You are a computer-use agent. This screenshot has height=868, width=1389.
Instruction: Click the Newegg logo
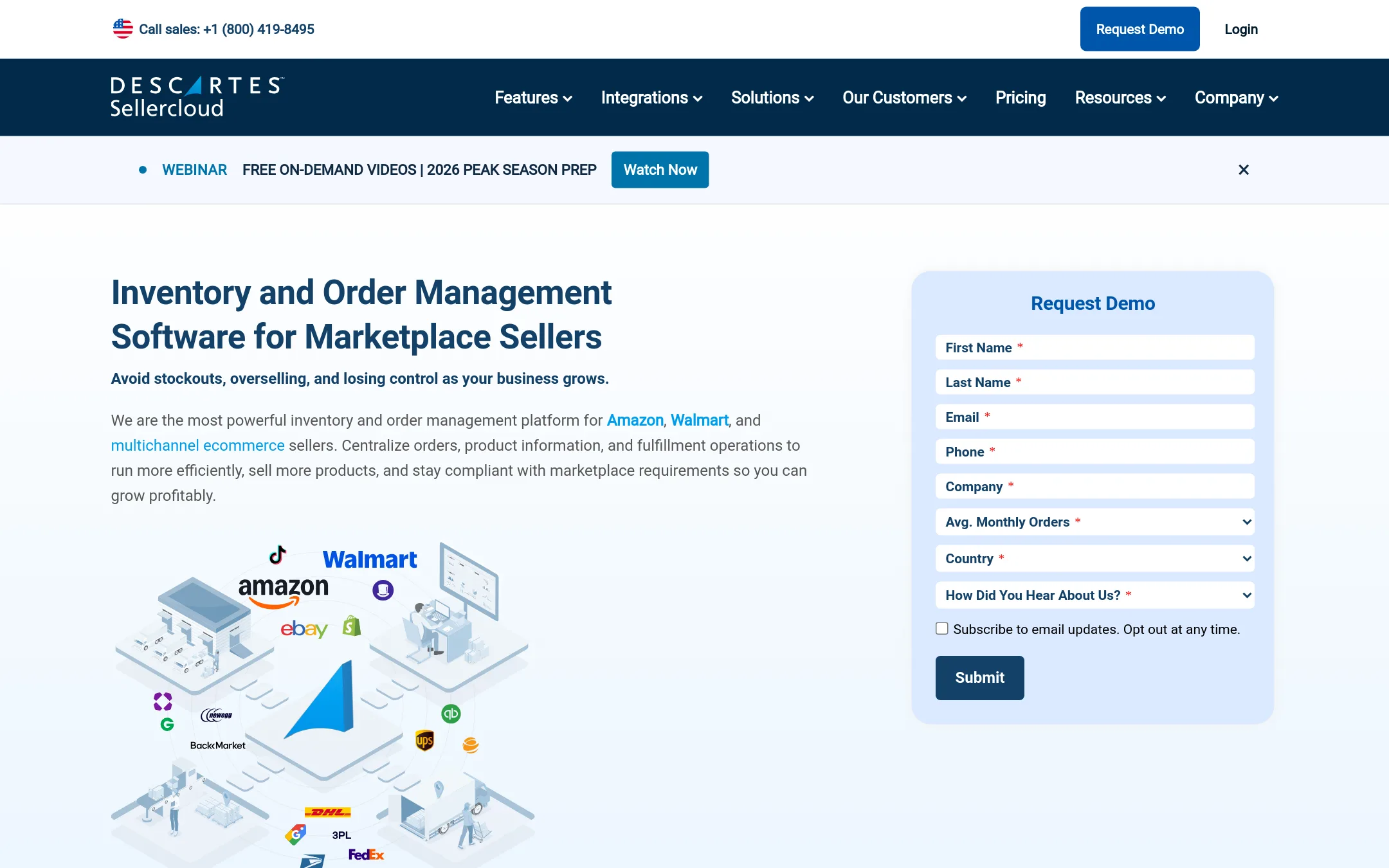coord(217,715)
